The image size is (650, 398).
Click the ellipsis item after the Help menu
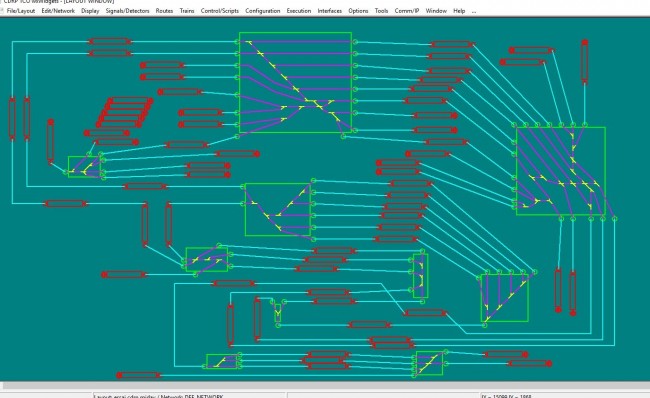pyautogui.click(x=474, y=11)
